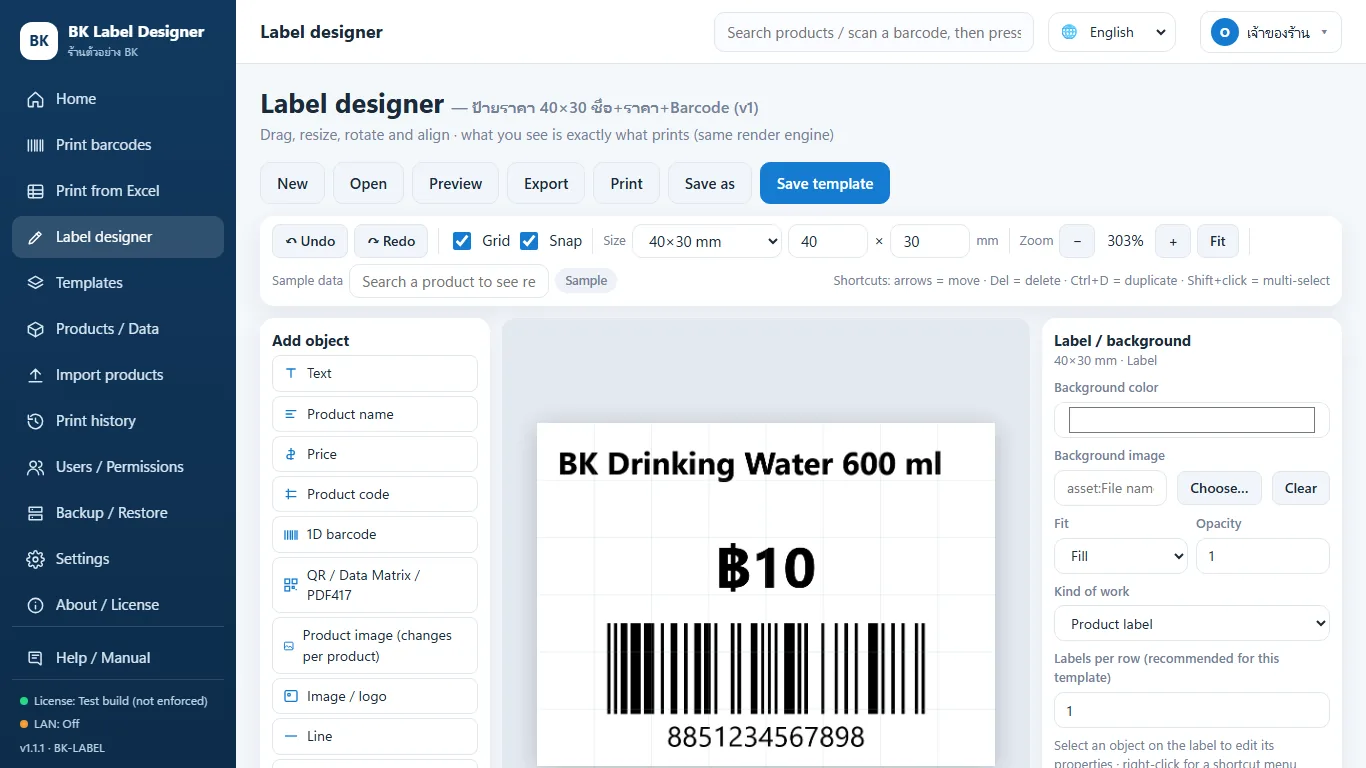This screenshot has height=768, width=1366.
Task: Open the Kind of work dropdown
Action: pyautogui.click(x=1192, y=624)
